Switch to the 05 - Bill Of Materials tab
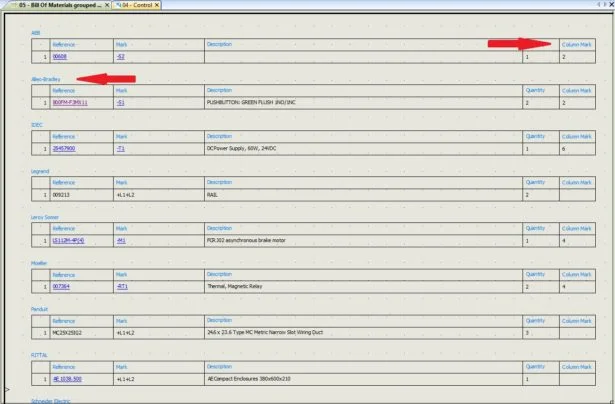 click(x=59, y=5)
